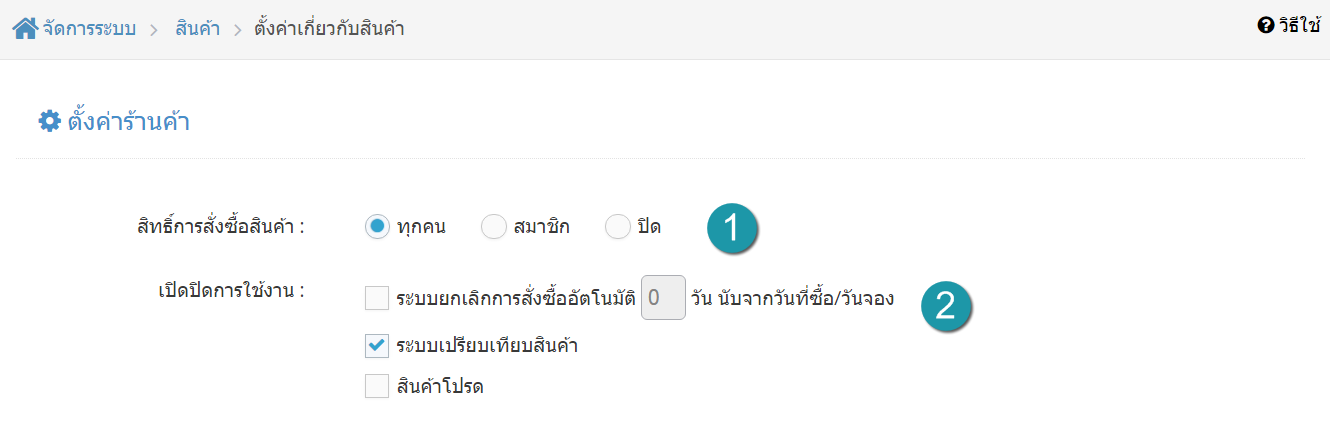Enable ระบบยกเลิกการสั่งซื้ออัตโนมัติ checkbox
The width and height of the screenshot is (1330, 425).
point(377,298)
